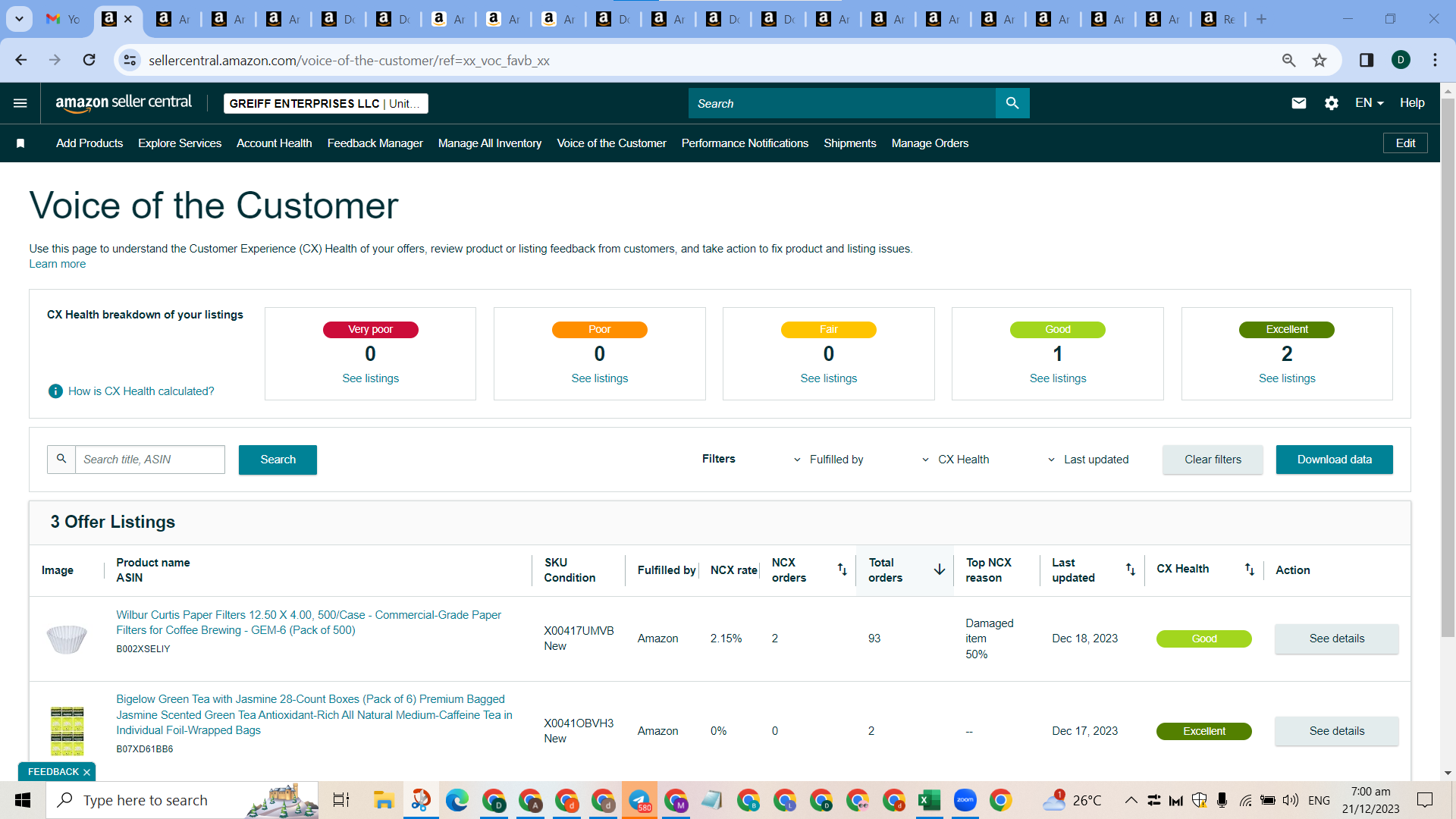Open the settings gear icon

tap(1332, 103)
